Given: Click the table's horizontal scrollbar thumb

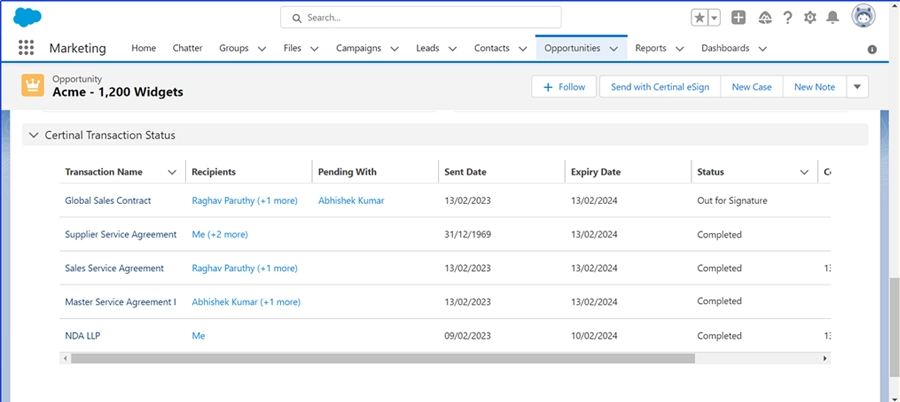Looking at the screenshot, I should tap(383, 358).
